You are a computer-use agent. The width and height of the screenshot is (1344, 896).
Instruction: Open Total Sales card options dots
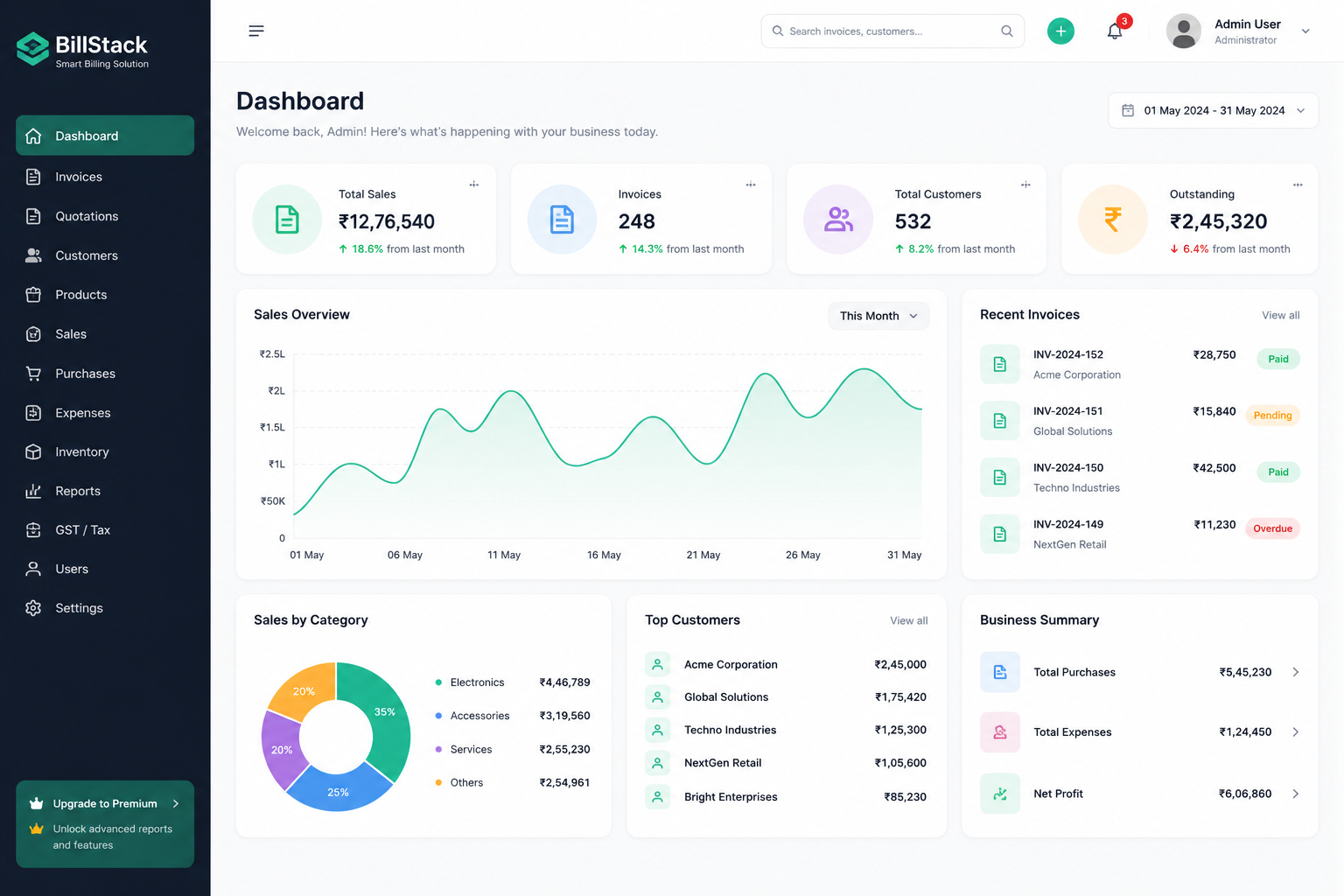474,185
